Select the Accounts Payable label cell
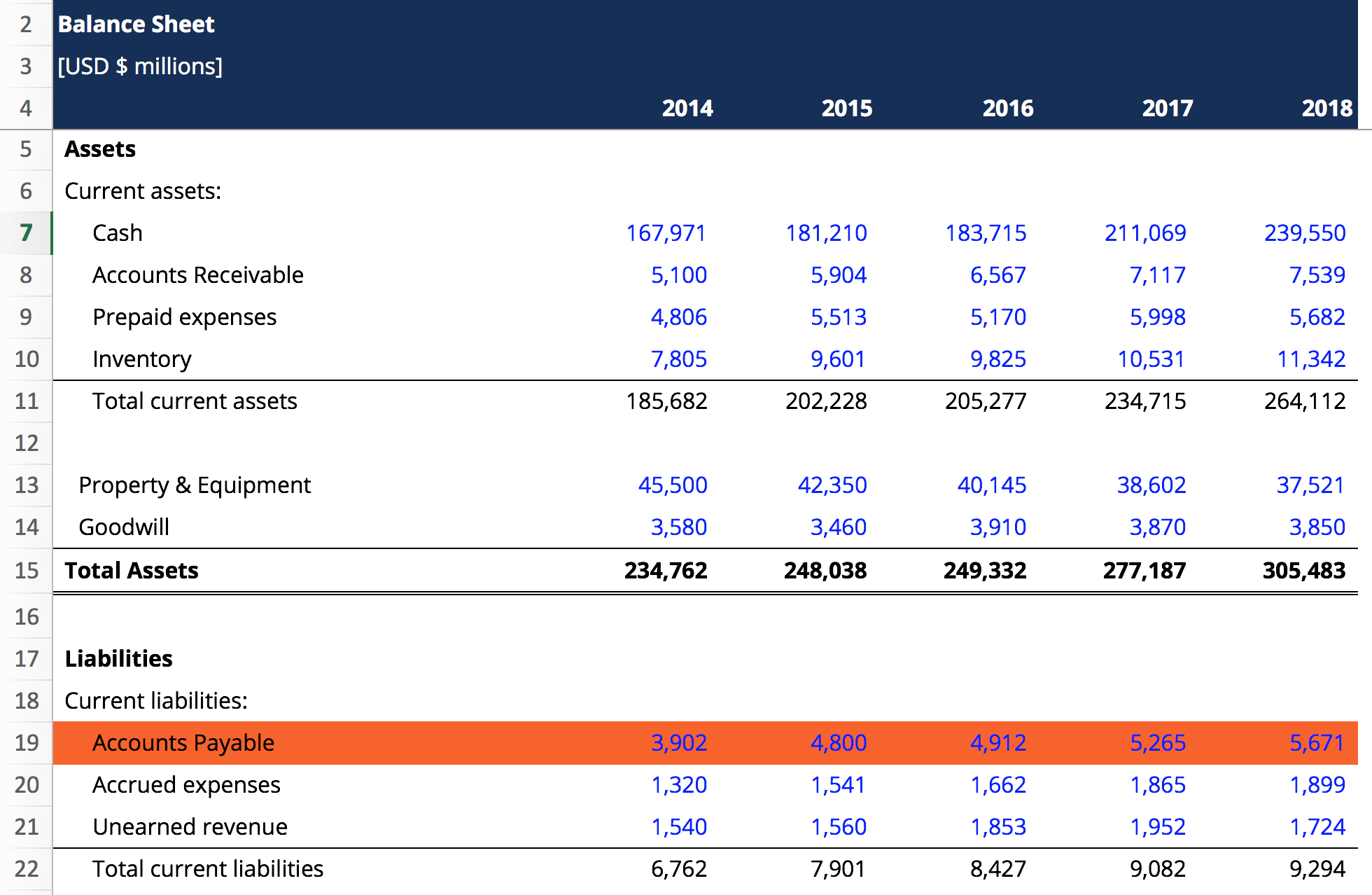 (183, 742)
